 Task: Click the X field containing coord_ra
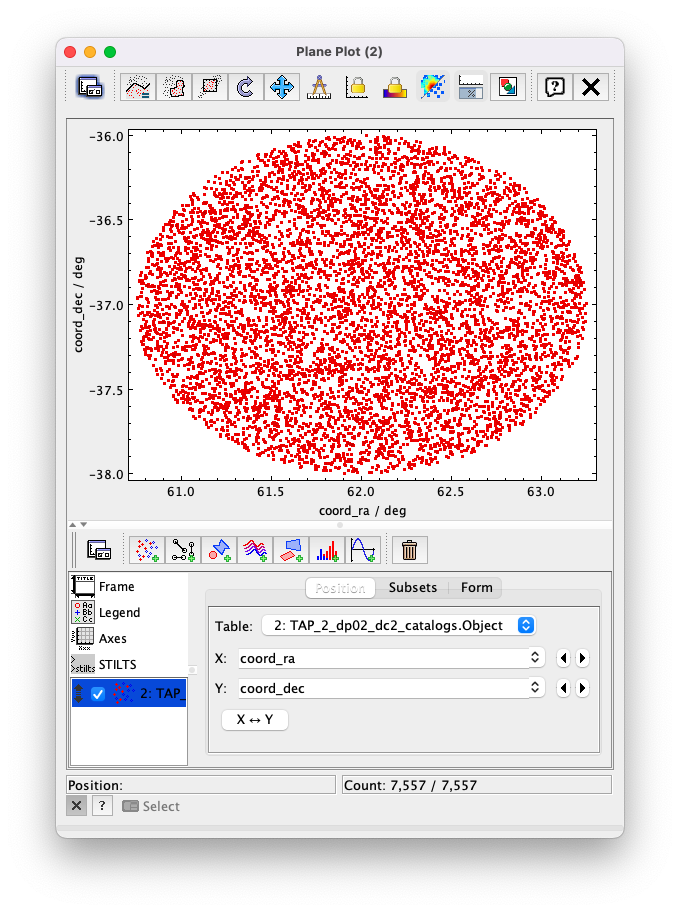(383, 658)
